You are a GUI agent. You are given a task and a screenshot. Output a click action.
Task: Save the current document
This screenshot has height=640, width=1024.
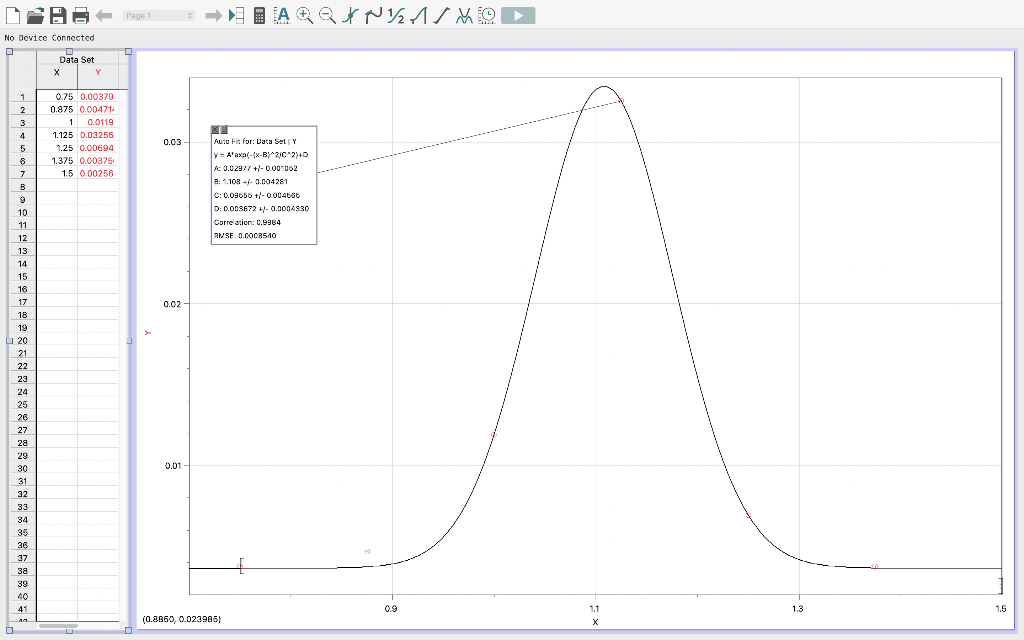pyautogui.click(x=59, y=15)
